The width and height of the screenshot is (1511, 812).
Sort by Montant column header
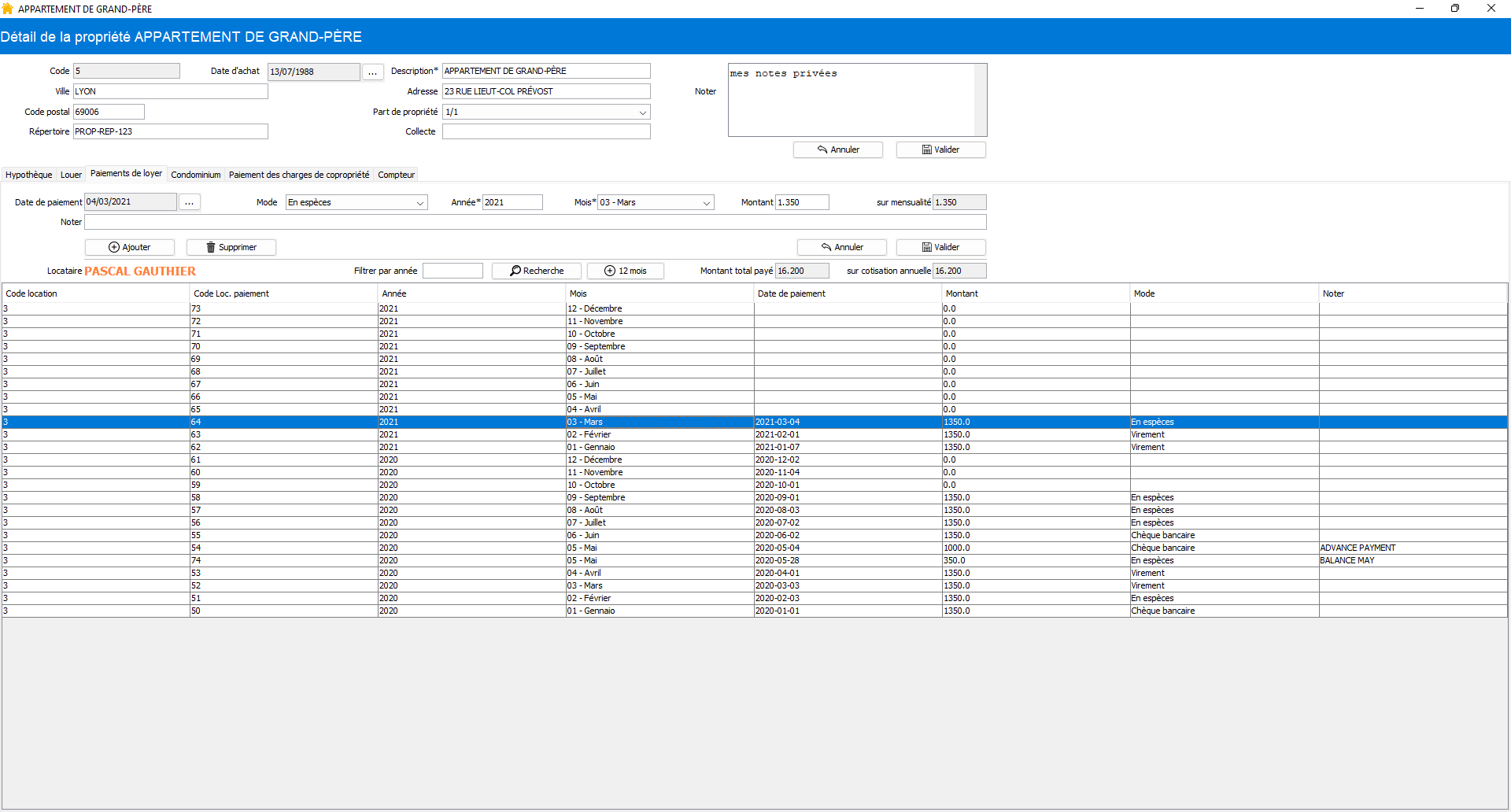tap(1036, 293)
